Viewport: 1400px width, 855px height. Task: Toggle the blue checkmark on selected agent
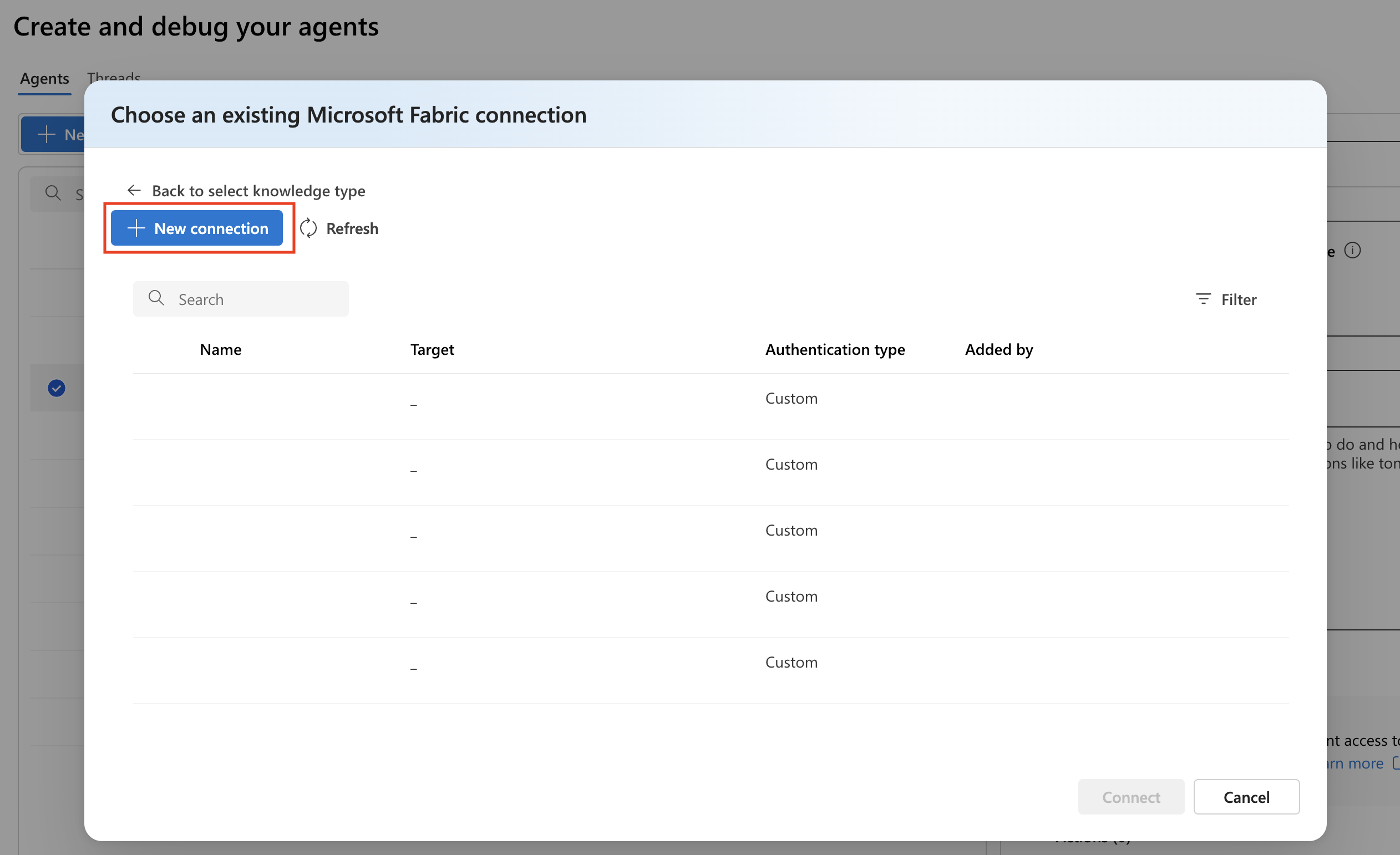point(56,388)
